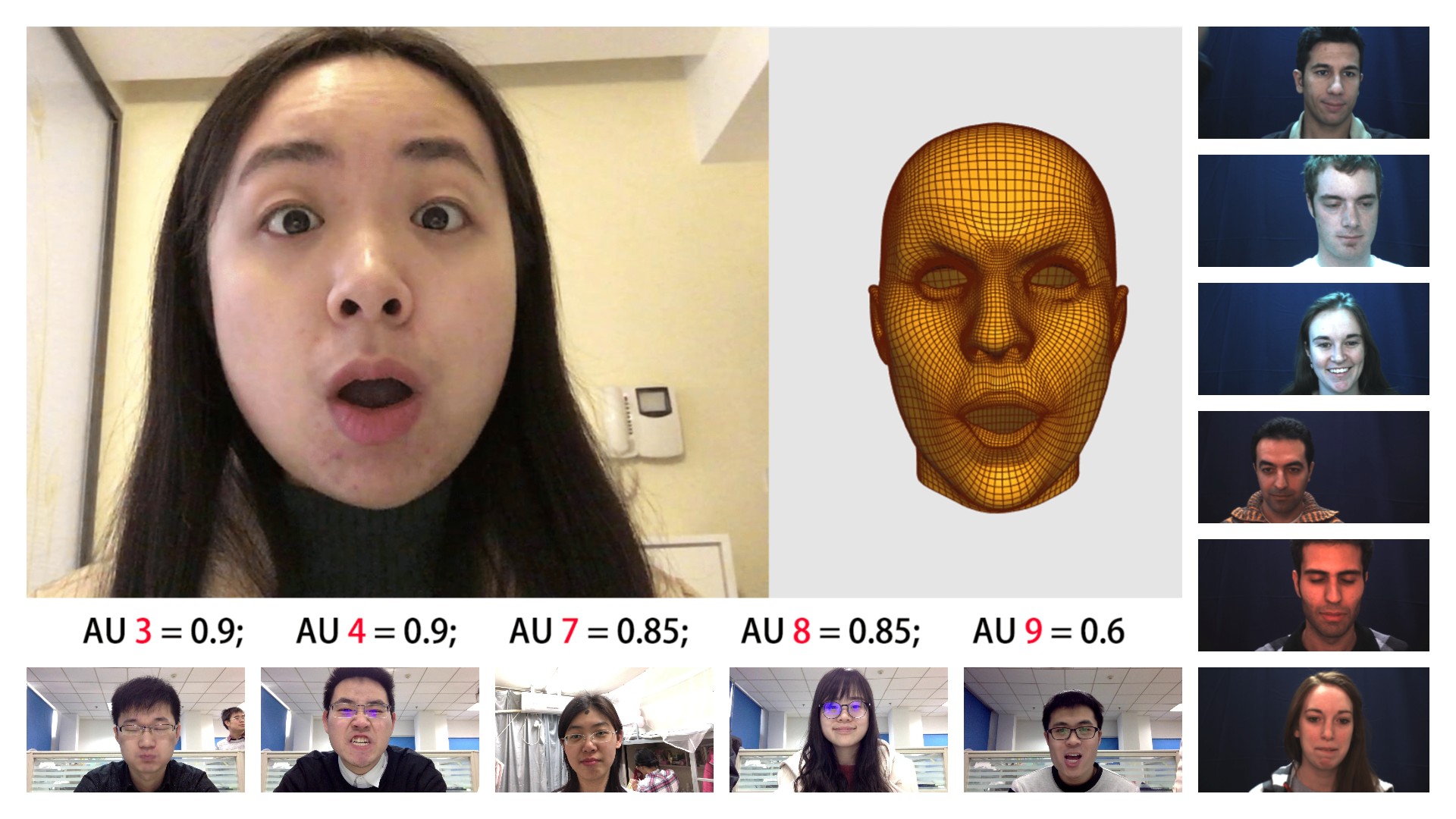Click the large webcam face video

pyautogui.click(x=397, y=312)
